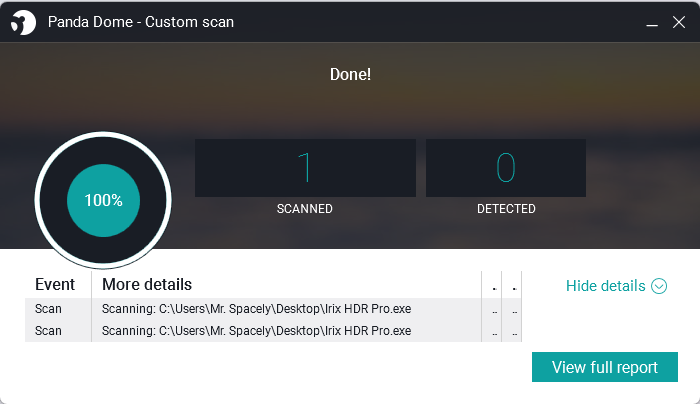The width and height of the screenshot is (700, 404).
Task: Close the Custom scan window
Action: point(678,21)
